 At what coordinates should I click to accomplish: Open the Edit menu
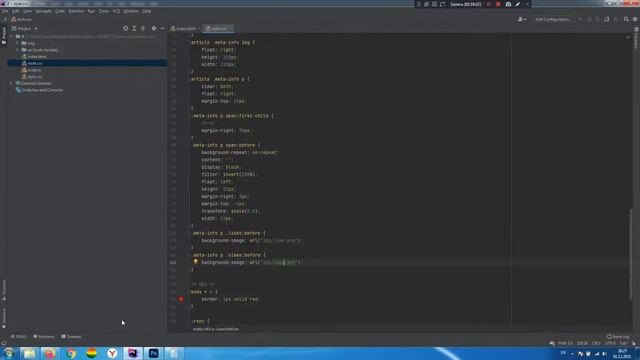tap(16, 11)
